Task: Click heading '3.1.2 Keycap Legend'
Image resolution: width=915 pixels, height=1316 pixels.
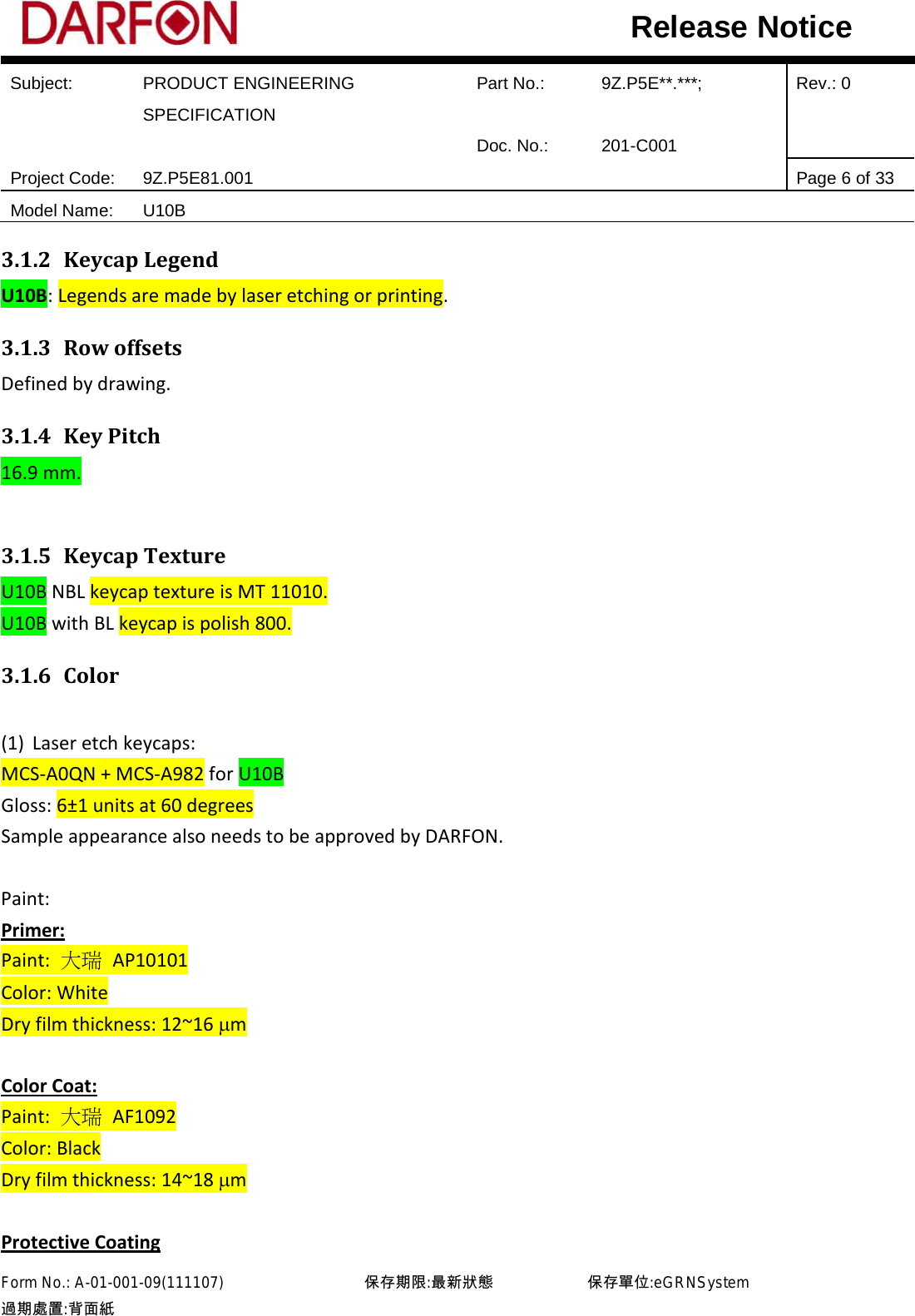Action: pyautogui.click(x=110, y=260)
